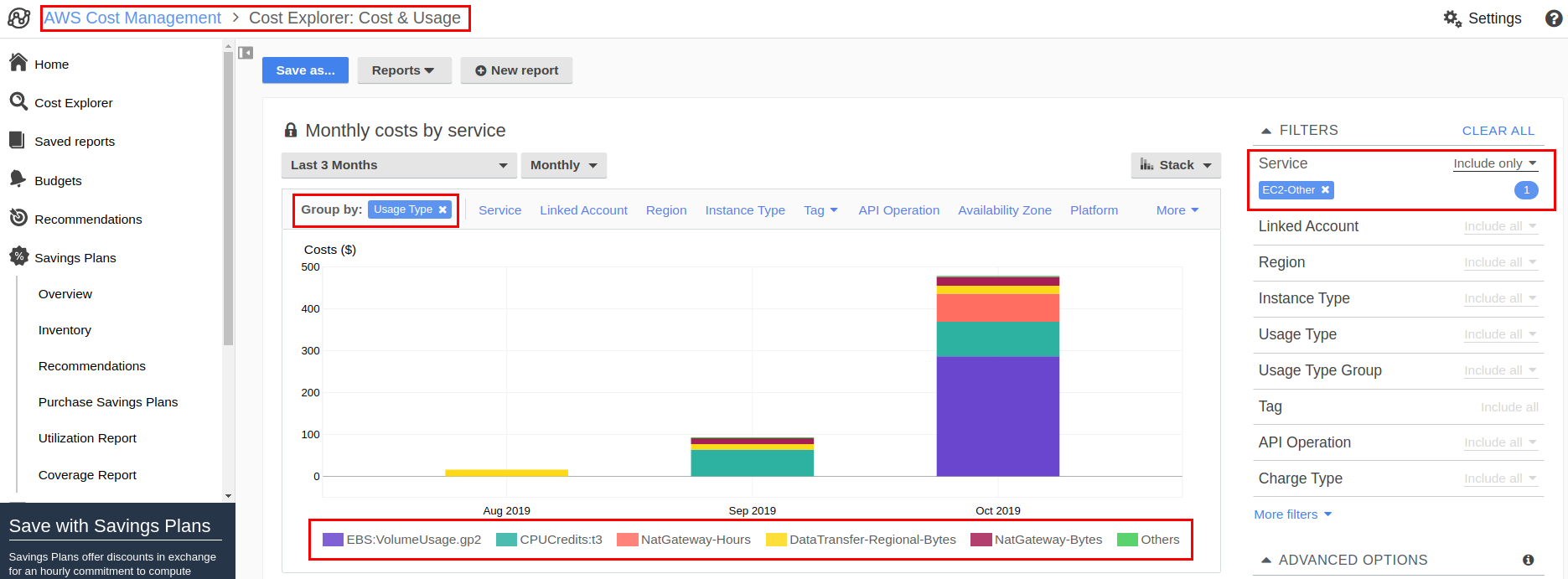Open Usage Type Group Include all dropdown
1568x579 pixels.
coord(1500,370)
